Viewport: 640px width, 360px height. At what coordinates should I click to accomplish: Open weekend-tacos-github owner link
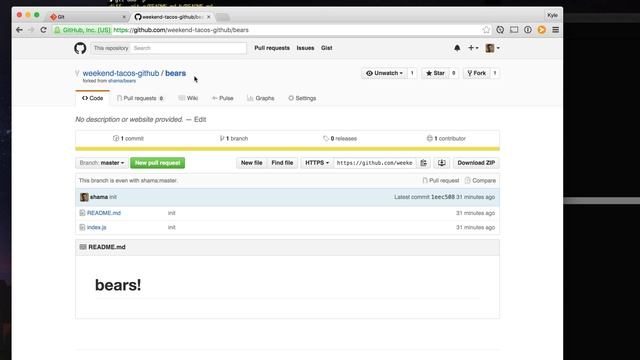point(121,73)
